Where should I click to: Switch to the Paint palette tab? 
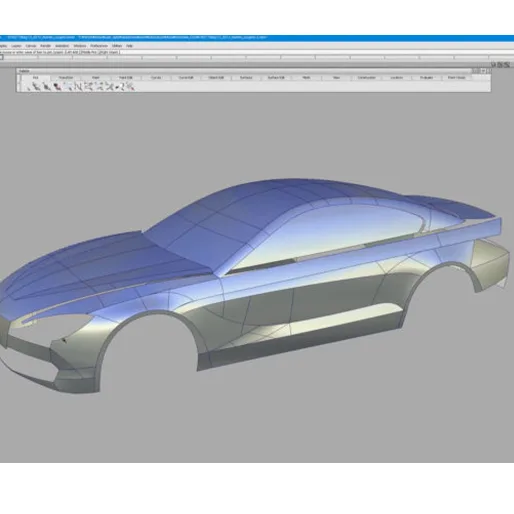(x=96, y=77)
